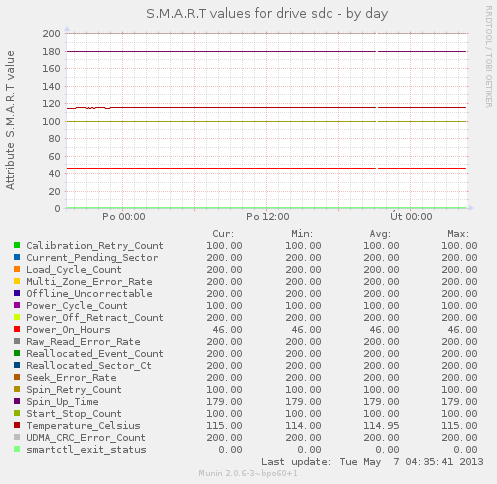Click the Temperature_Celsius Avg value 114.95
Screen dimensions: 497x484
381,426
